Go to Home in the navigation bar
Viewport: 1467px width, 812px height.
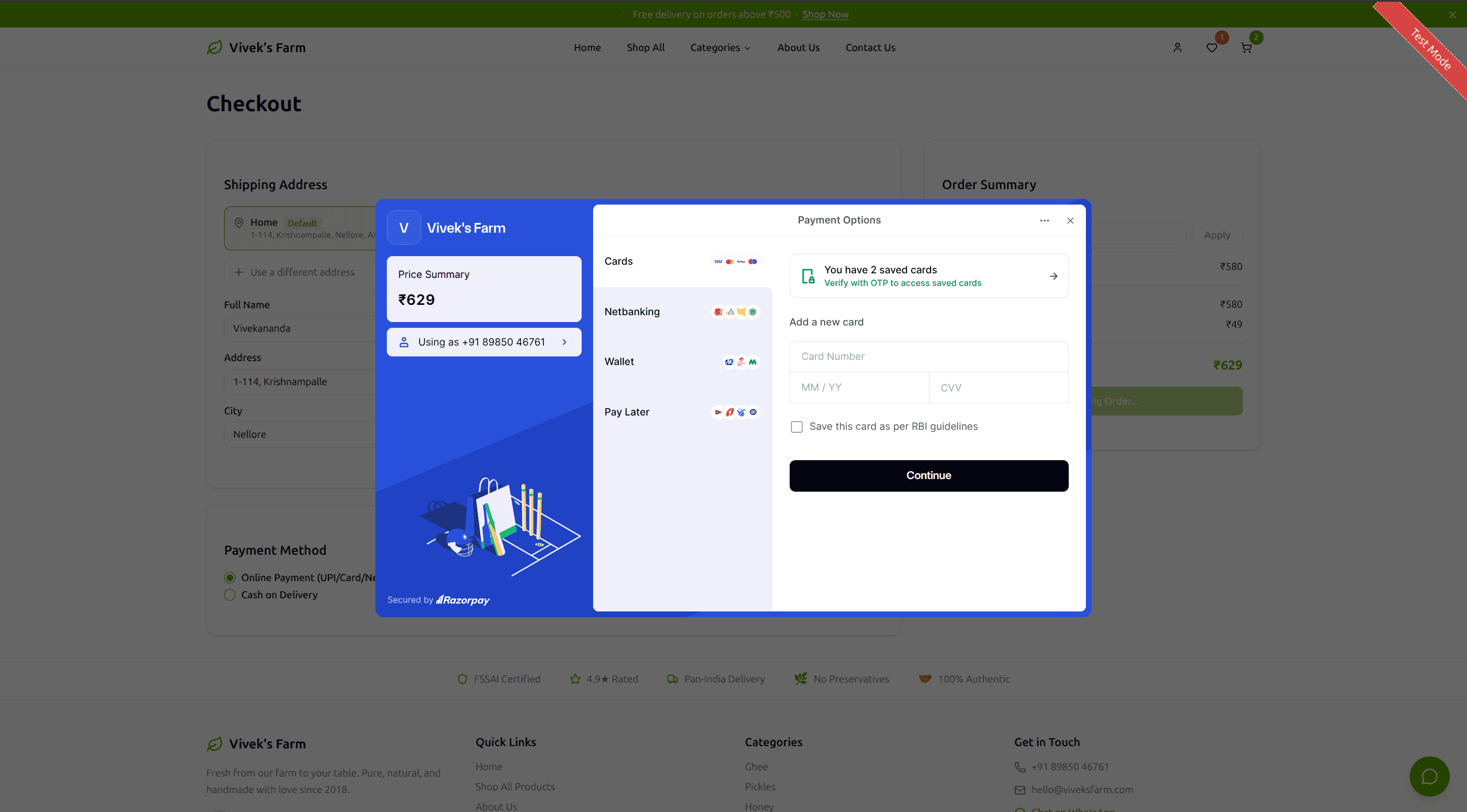pos(587,48)
